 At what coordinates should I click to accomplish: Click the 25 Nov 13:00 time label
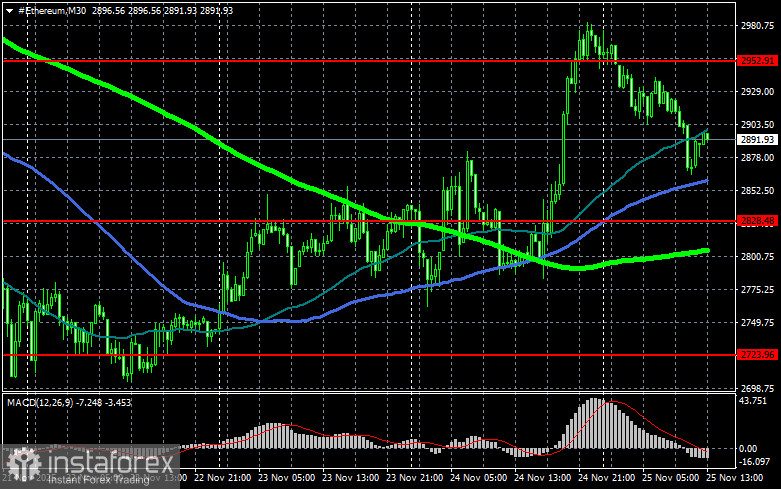pyautogui.click(x=734, y=478)
